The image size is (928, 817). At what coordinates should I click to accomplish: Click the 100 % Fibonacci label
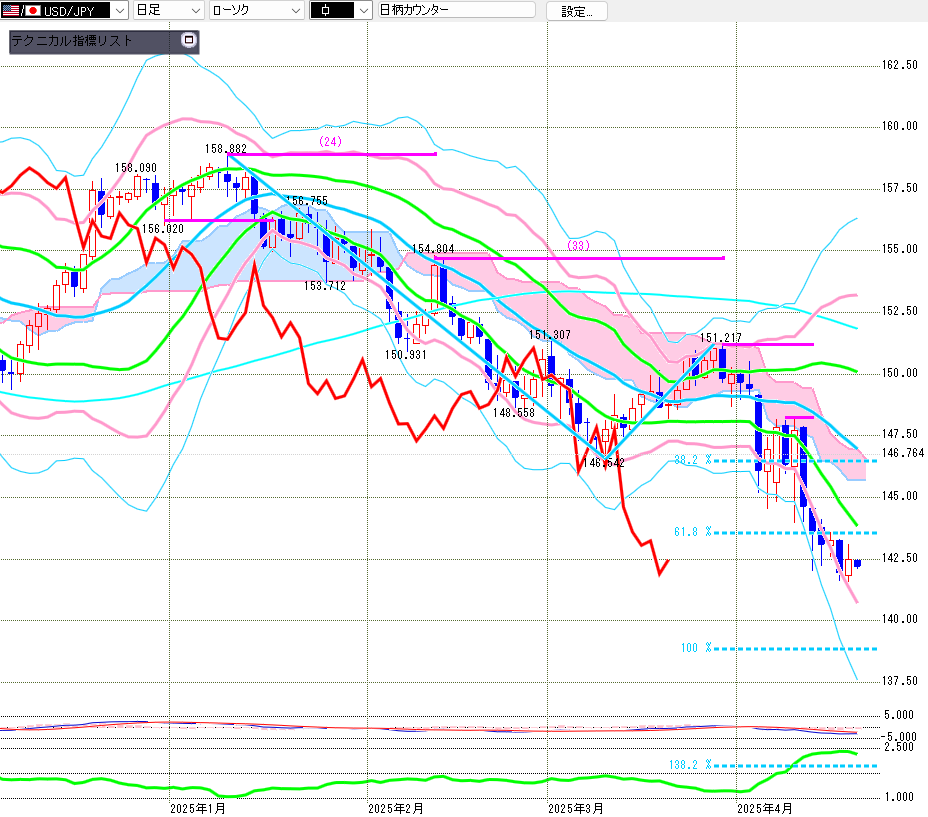coord(696,648)
